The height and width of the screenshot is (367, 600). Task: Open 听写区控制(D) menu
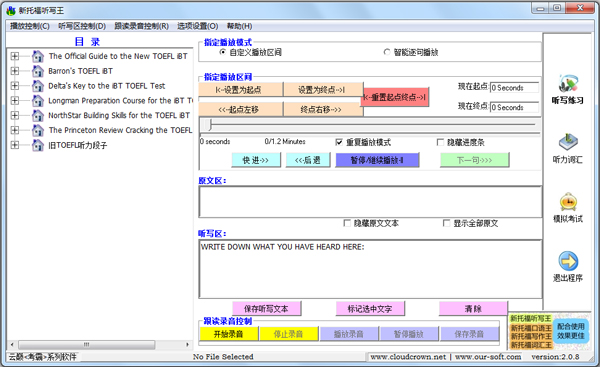pyautogui.click(x=82, y=26)
